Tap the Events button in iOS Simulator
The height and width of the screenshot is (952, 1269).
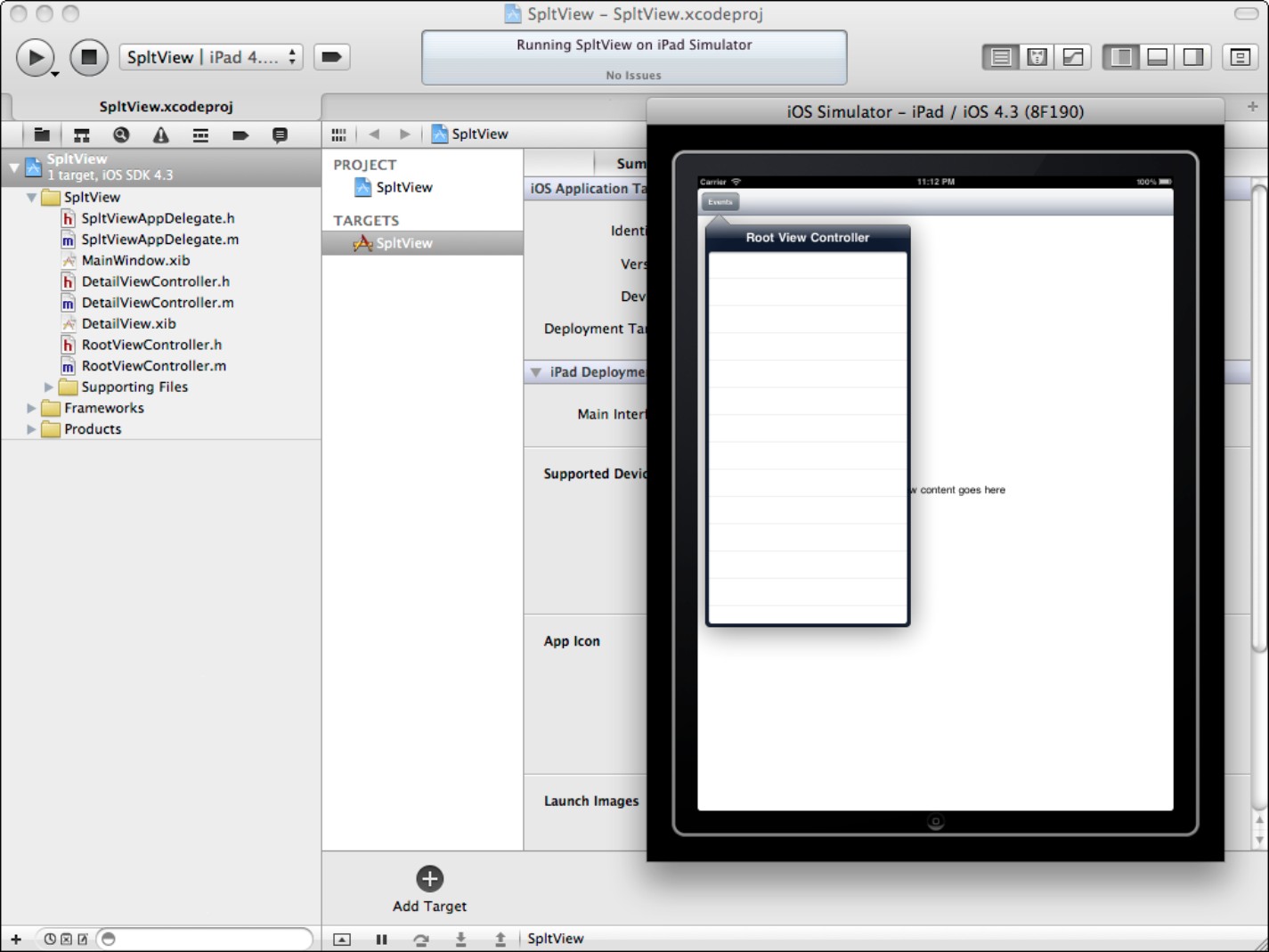point(720,202)
